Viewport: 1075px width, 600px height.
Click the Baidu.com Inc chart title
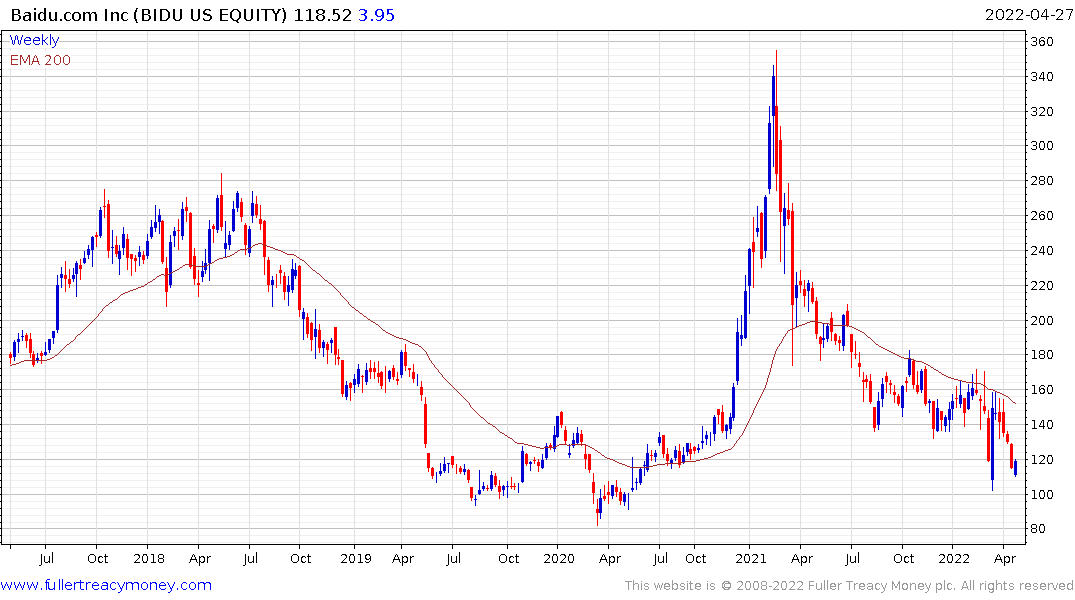point(149,15)
